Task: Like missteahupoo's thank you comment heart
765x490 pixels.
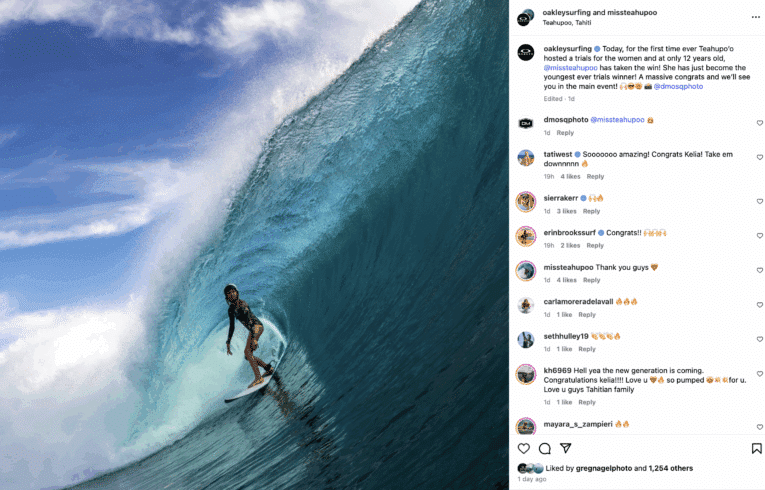Action: [760, 270]
